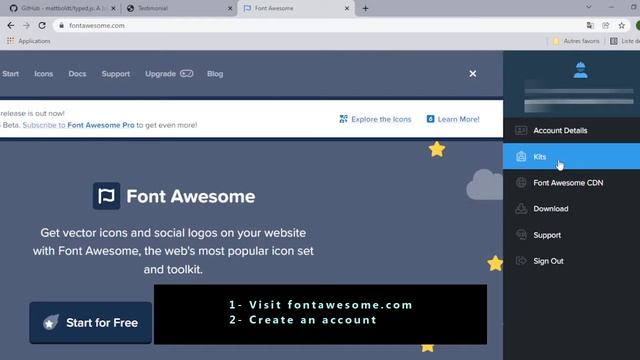
Task: Go to the Start nav link
Action: pyautogui.click(x=11, y=74)
